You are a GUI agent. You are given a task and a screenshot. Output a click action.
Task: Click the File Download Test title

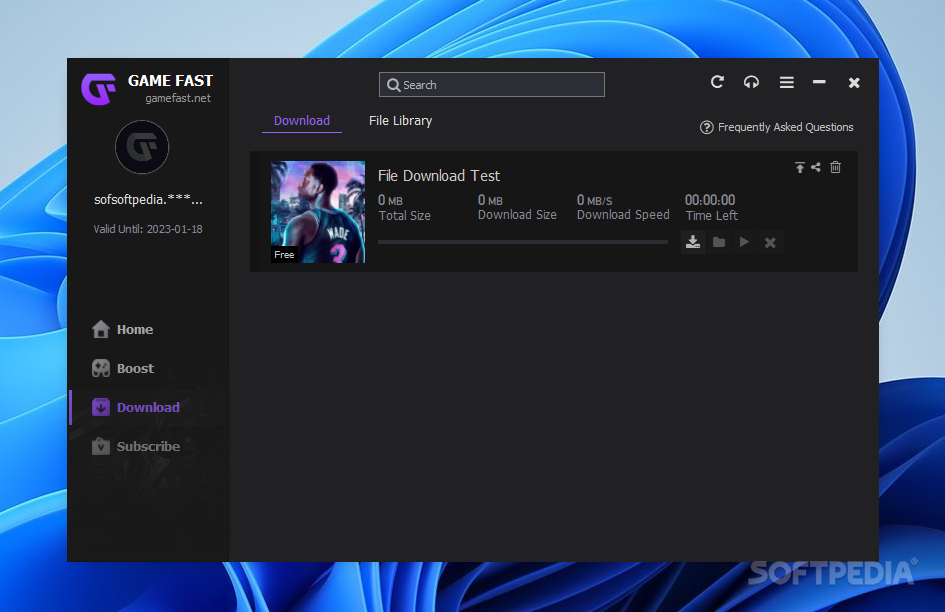439,175
